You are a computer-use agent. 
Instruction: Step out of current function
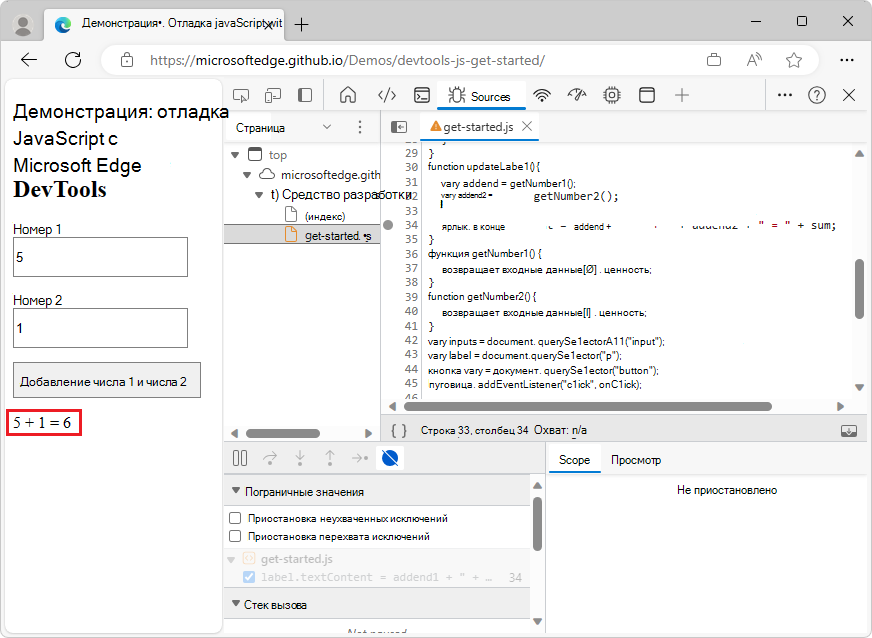click(330, 458)
